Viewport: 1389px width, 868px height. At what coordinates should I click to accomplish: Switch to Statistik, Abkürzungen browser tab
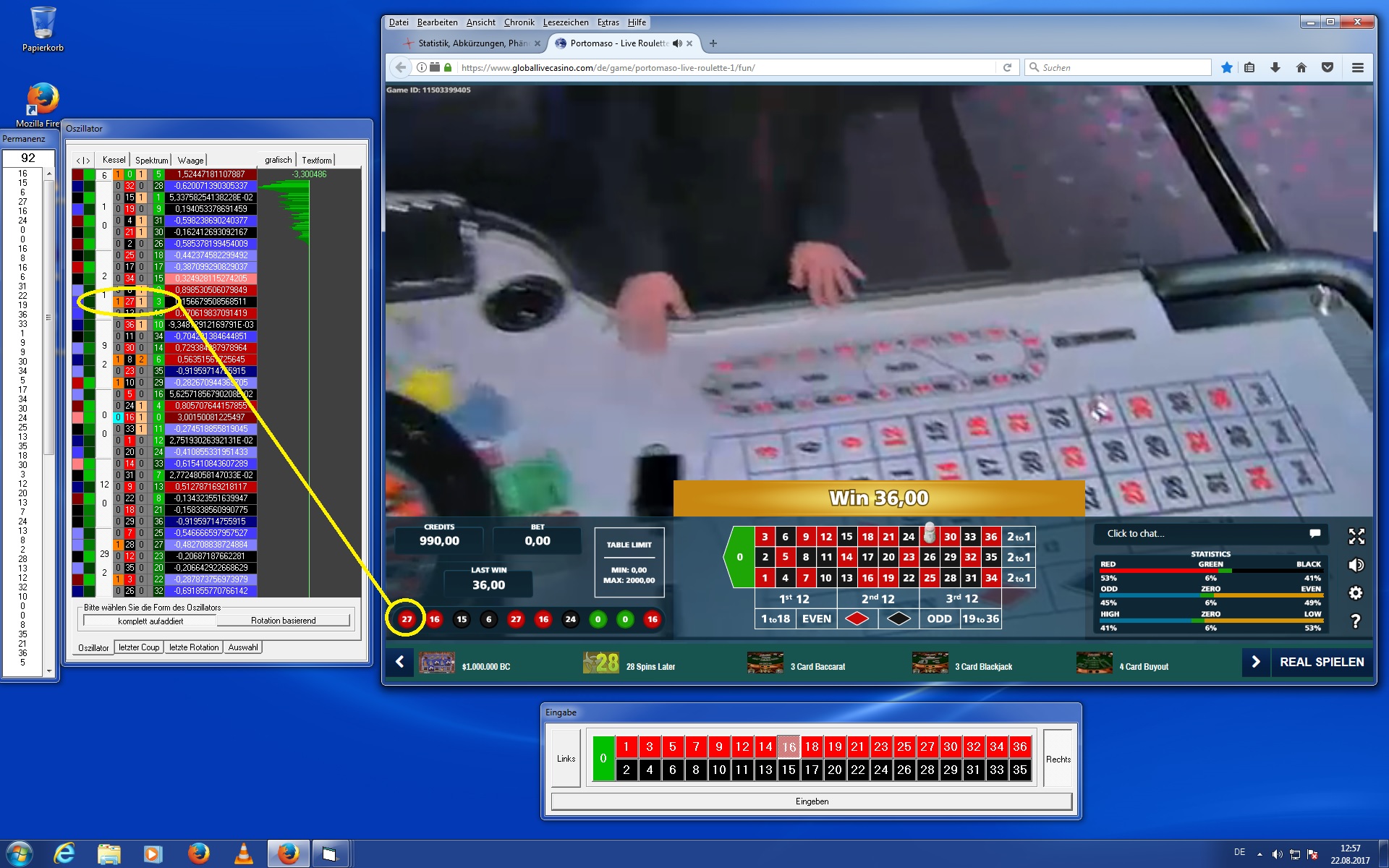(472, 43)
